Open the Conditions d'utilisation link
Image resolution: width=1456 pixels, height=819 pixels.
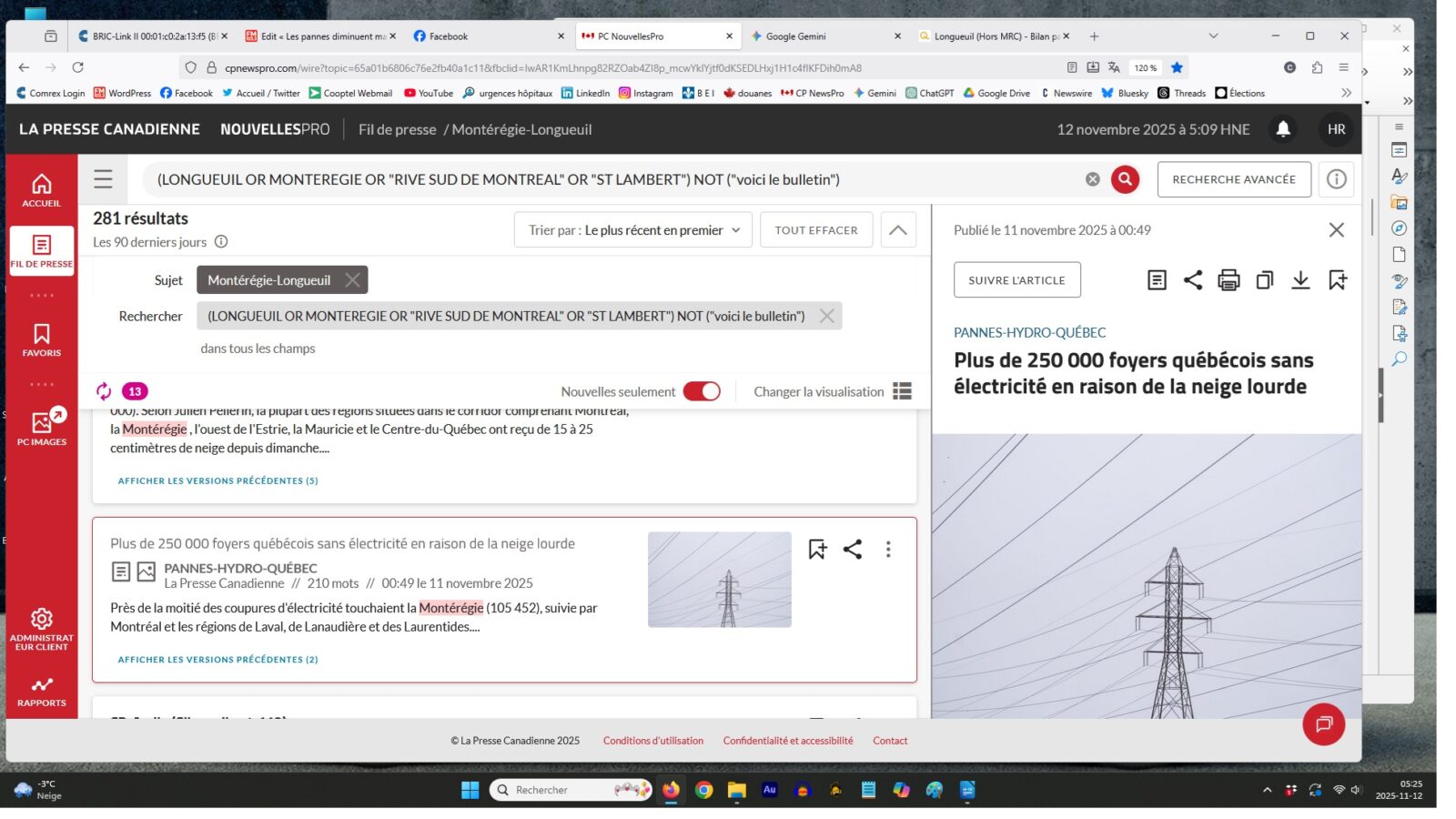(652, 741)
